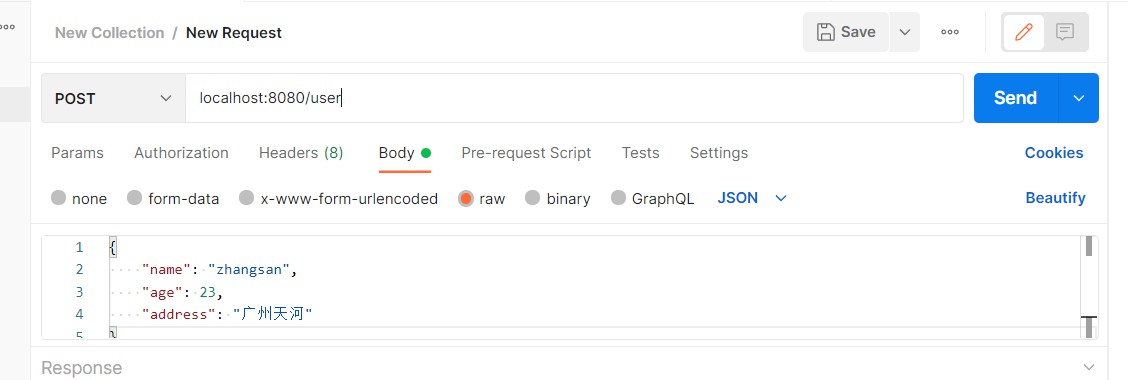Click the Beautify link
The width and height of the screenshot is (1128, 380).
point(1055,198)
